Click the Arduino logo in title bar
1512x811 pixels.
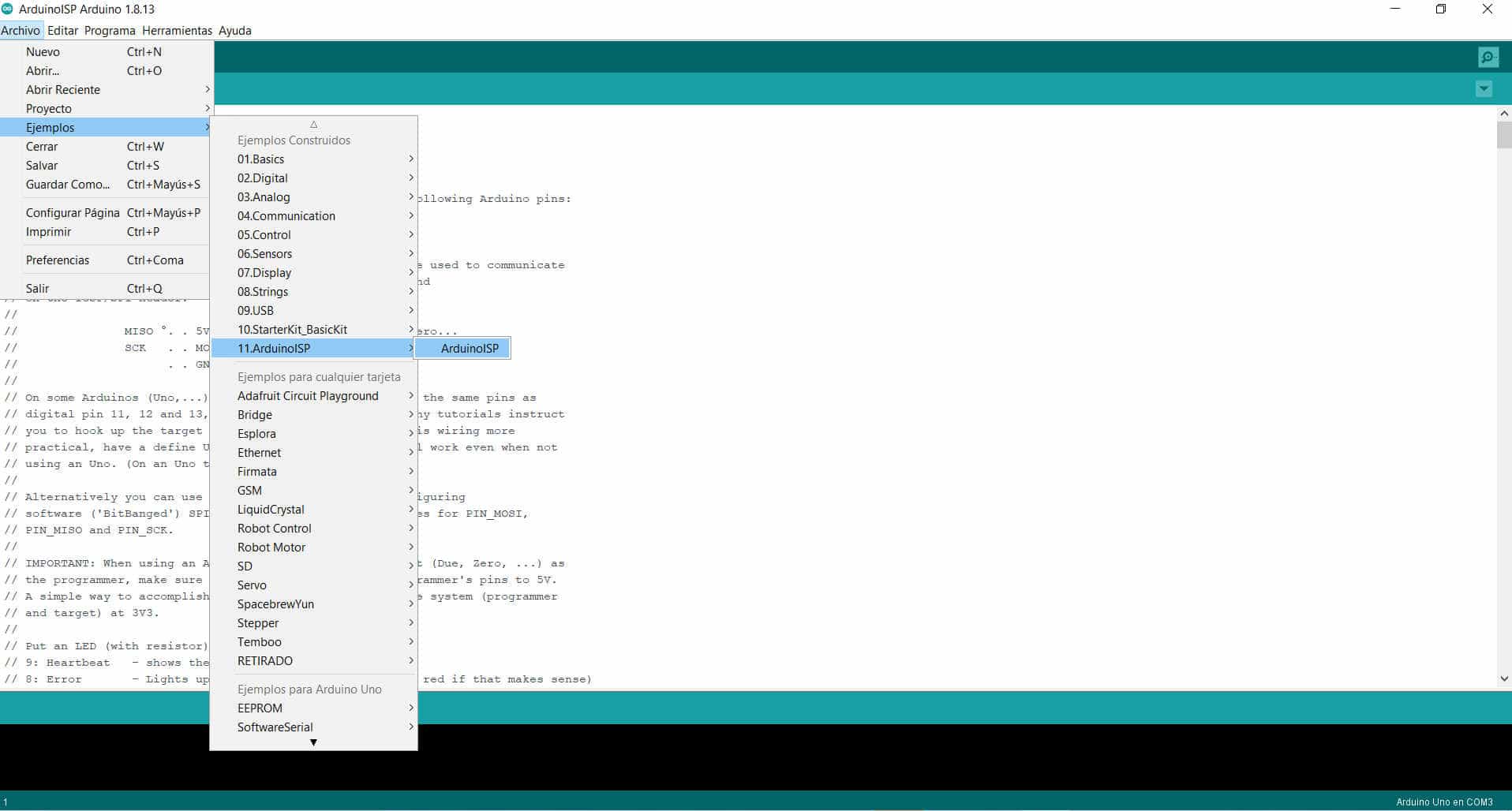point(8,9)
